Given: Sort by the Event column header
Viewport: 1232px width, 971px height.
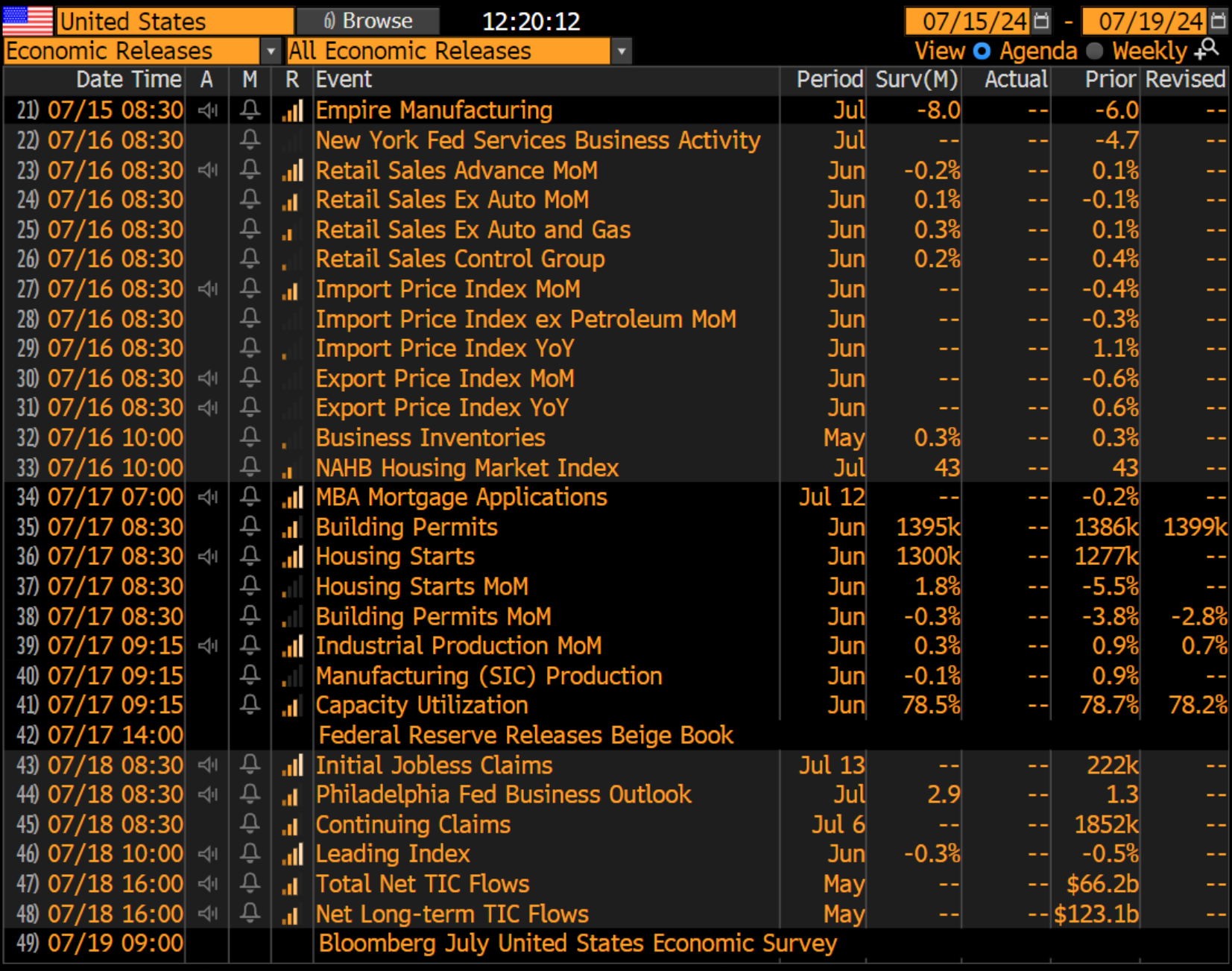Looking at the screenshot, I should tap(344, 80).
